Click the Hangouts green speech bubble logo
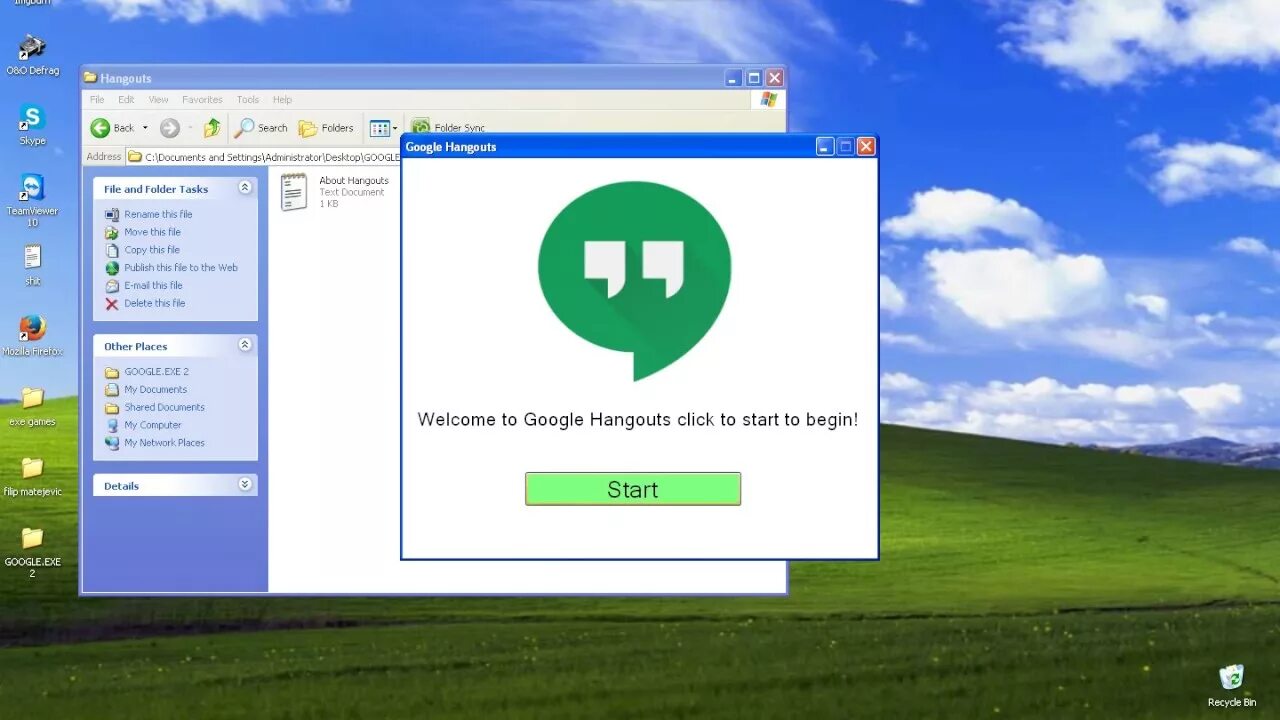Screen dimensions: 1280x720 pyautogui.click(x=634, y=280)
